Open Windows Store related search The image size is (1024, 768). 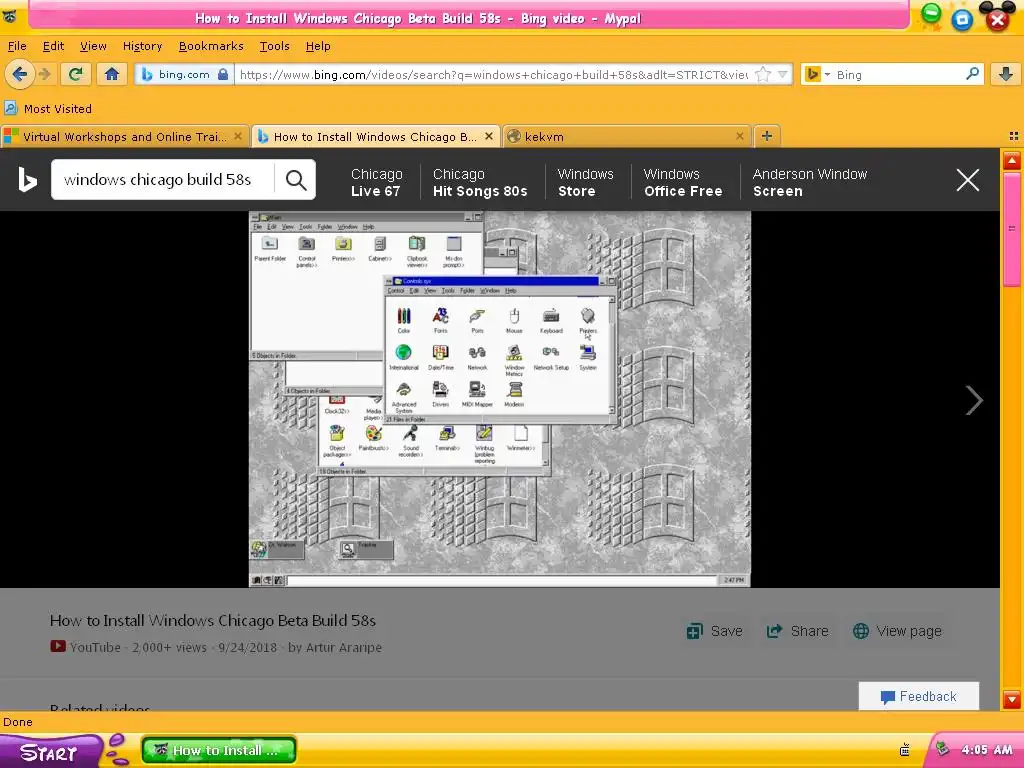click(585, 182)
